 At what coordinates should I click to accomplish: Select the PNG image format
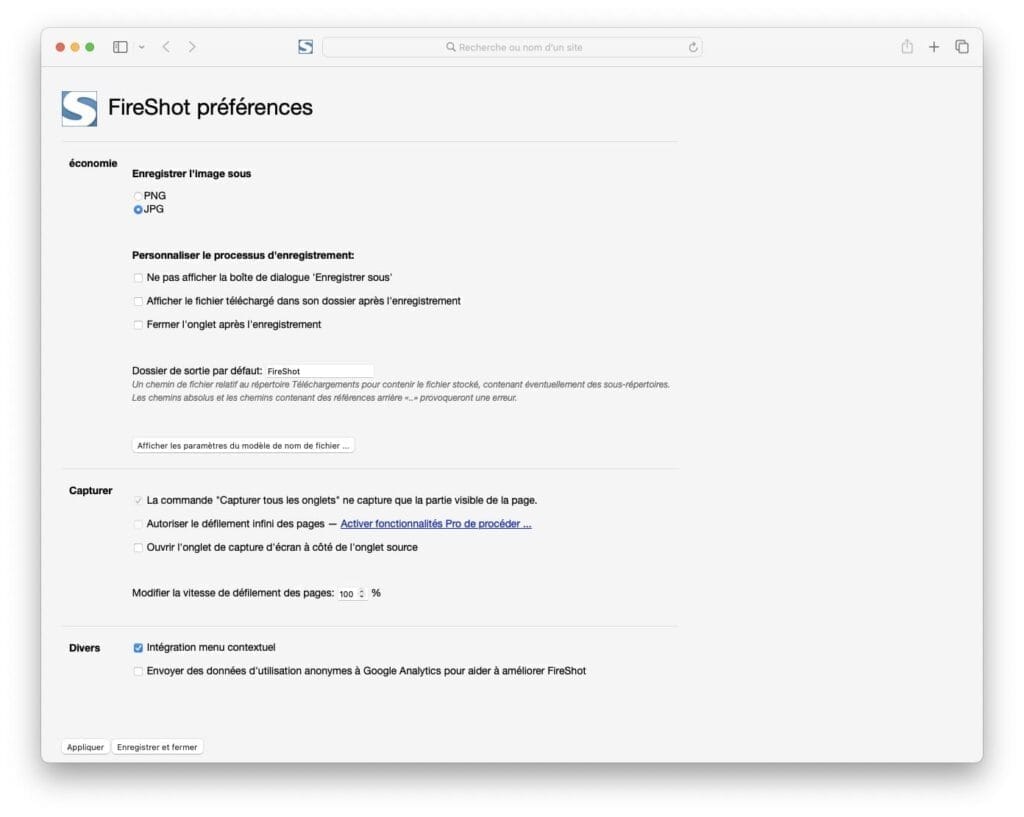(137, 195)
